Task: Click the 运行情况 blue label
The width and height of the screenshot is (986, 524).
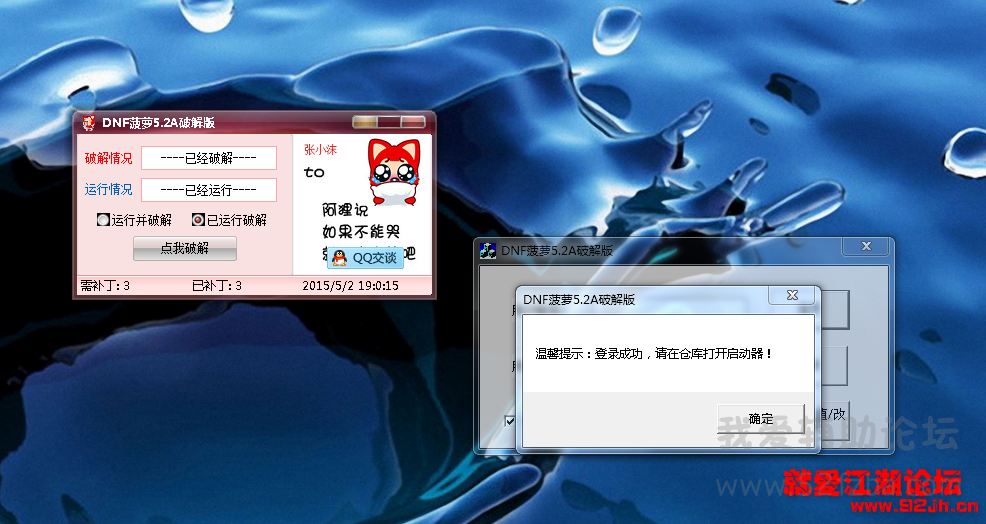Action: (x=109, y=189)
